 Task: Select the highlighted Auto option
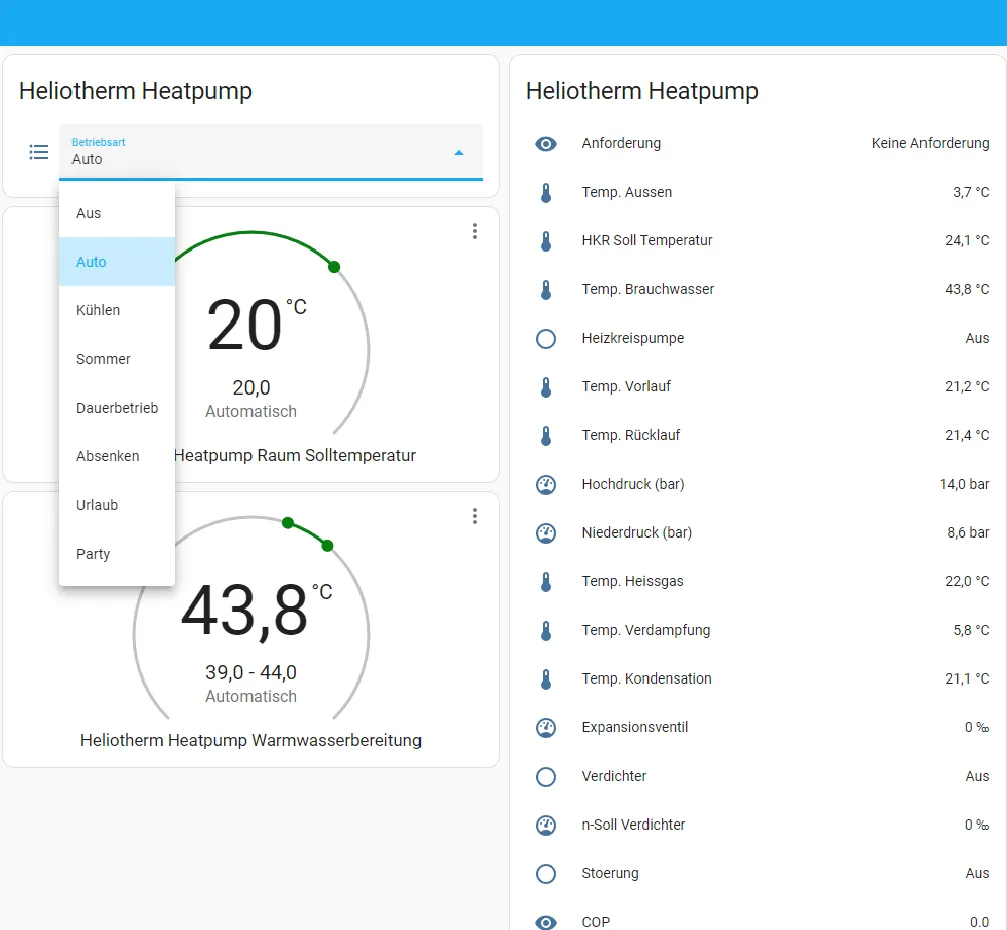point(117,262)
